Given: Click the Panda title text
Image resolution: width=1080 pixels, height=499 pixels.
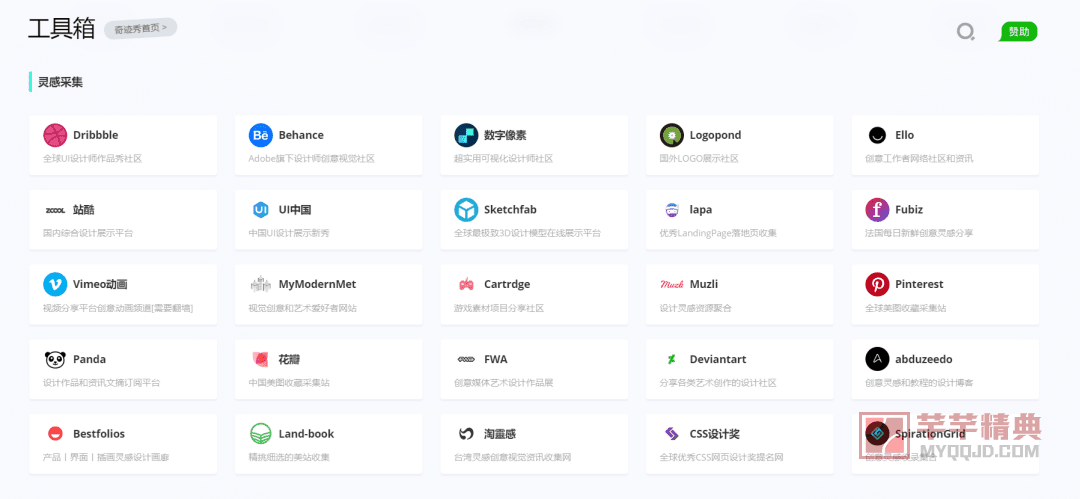Looking at the screenshot, I should (x=90, y=359).
